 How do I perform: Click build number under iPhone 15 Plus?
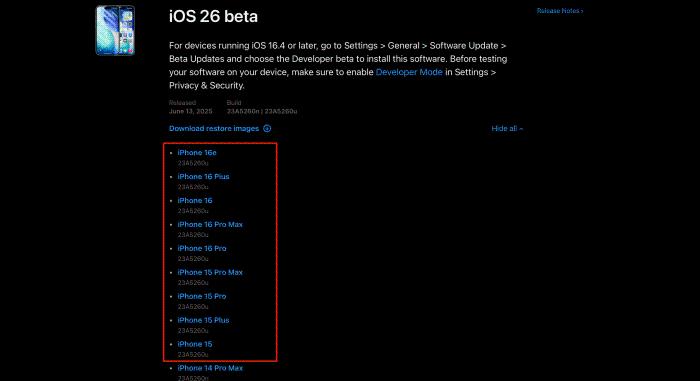pos(193,331)
